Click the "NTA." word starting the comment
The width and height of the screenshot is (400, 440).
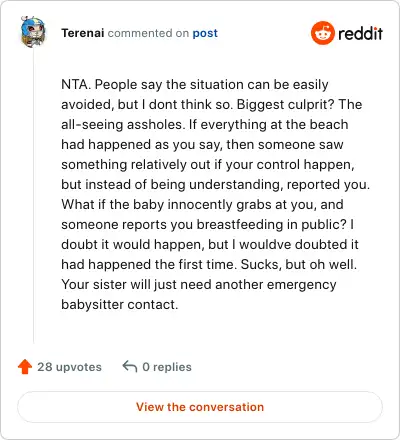(76, 84)
